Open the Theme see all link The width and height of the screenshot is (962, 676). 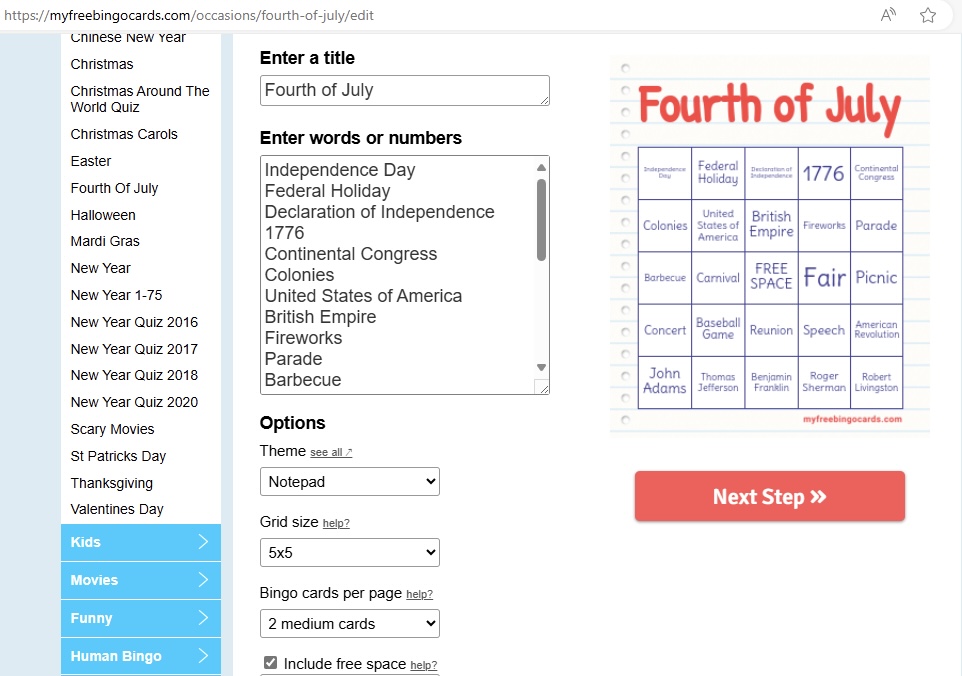331,453
